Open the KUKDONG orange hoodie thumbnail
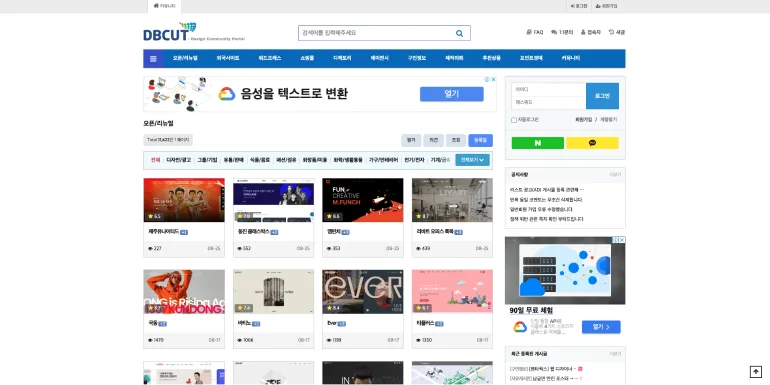Viewport: 770px width, 385px height. 184,292
